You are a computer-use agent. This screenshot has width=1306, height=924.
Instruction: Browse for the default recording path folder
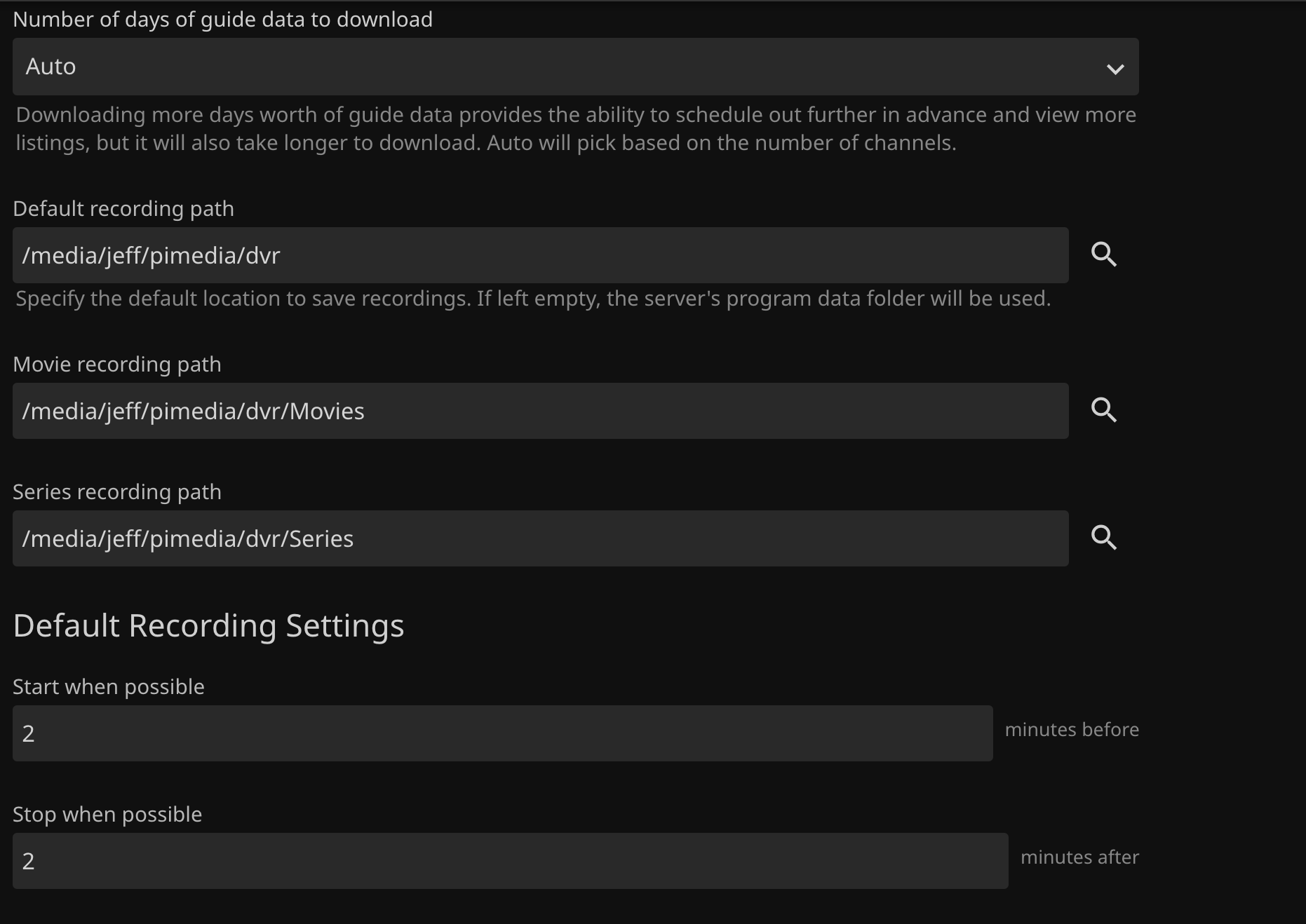(x=1104, y=254)
